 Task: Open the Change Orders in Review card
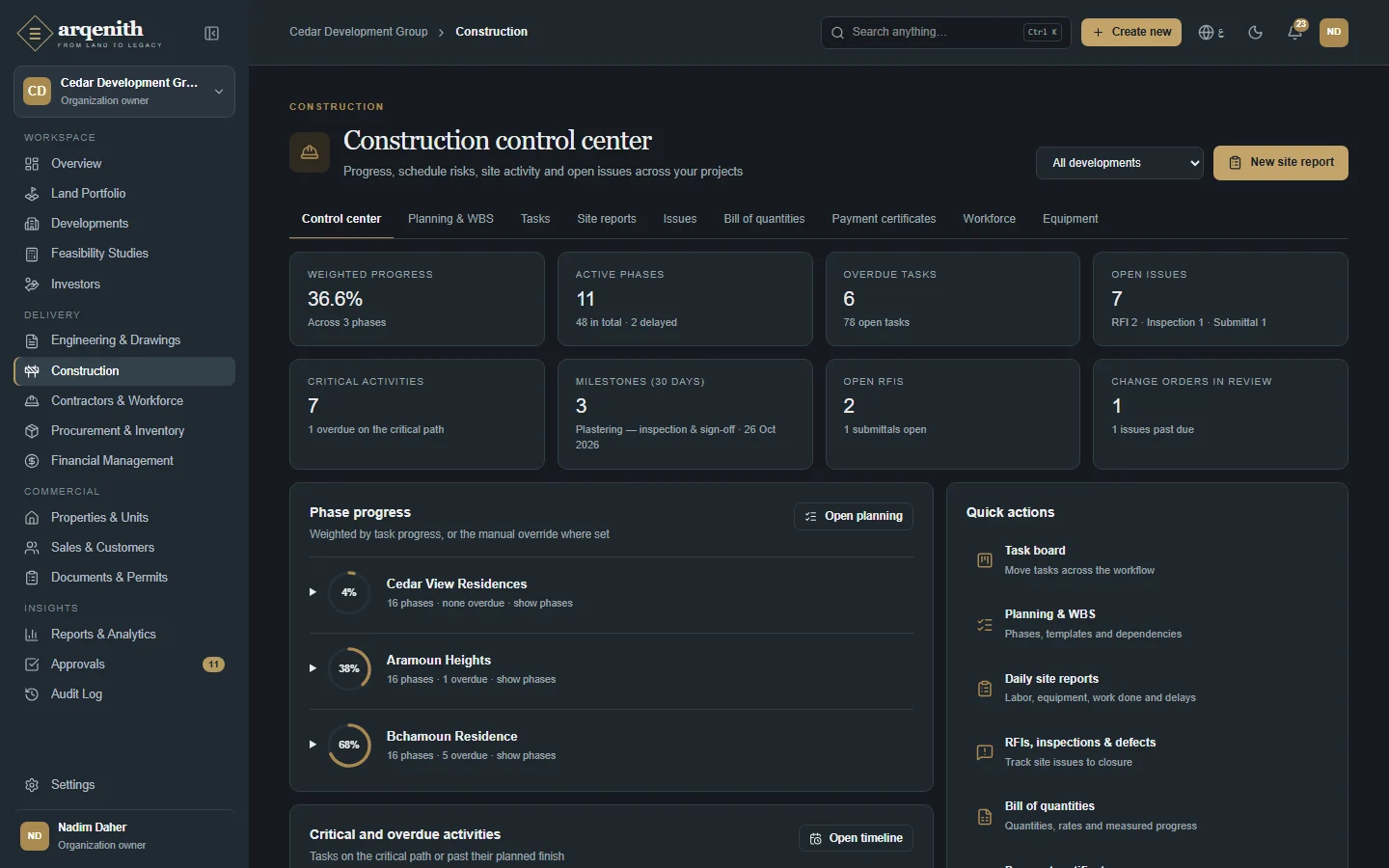[x=1220, y=415]
